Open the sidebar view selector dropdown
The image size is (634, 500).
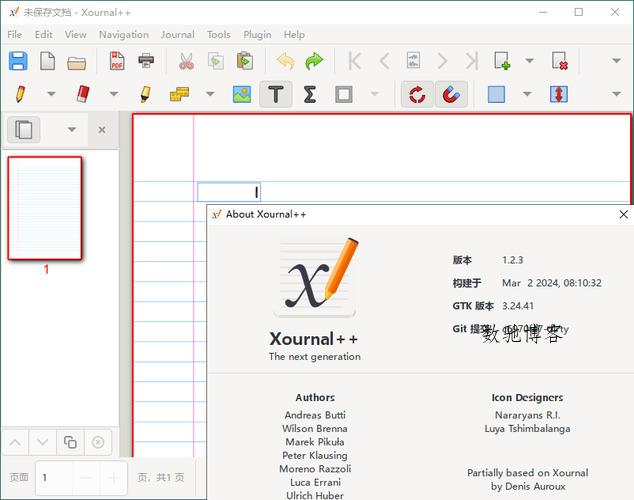click(72, 129)
